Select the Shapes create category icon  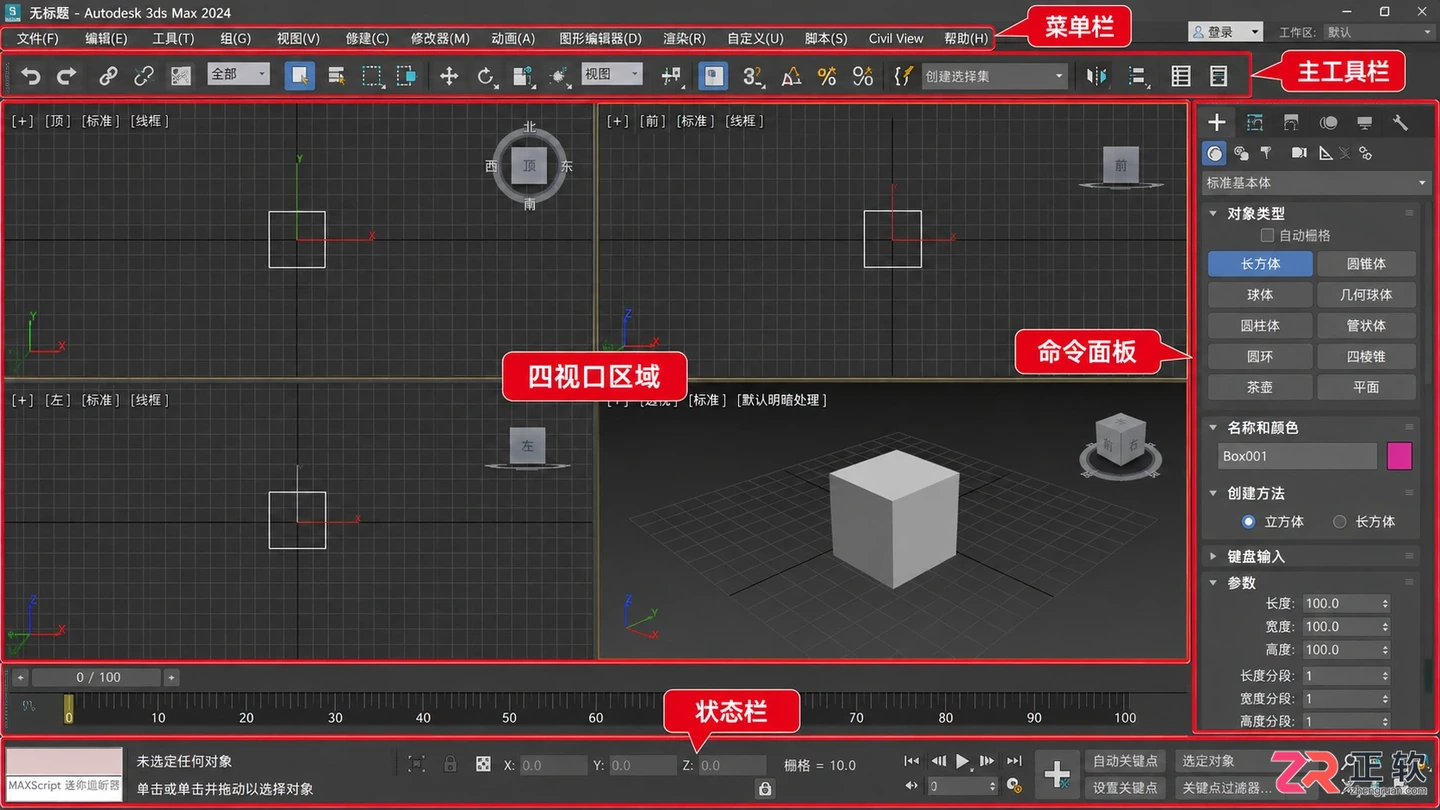pos(1241,153)
